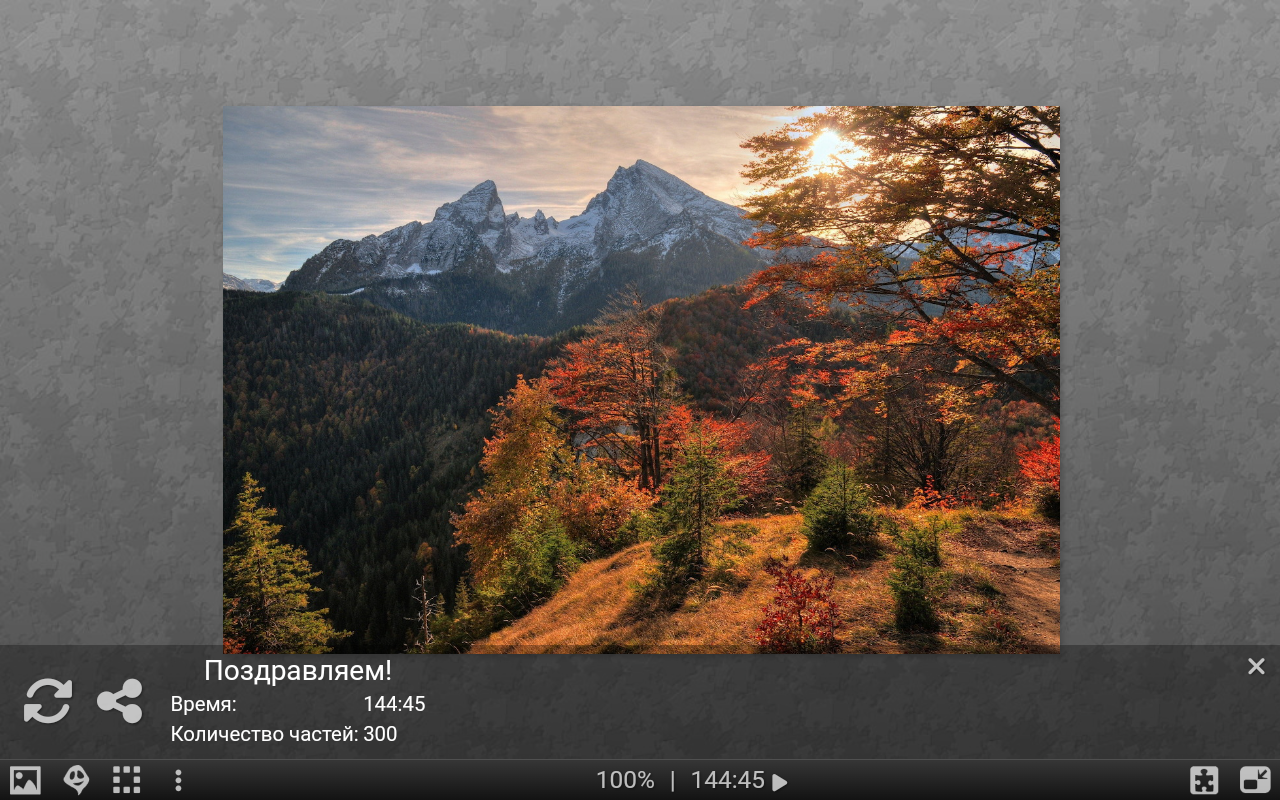Click the 144:45 time value beside "Время:"
The height and width of the screenshot is (800, 1280).
coord(394,704)
